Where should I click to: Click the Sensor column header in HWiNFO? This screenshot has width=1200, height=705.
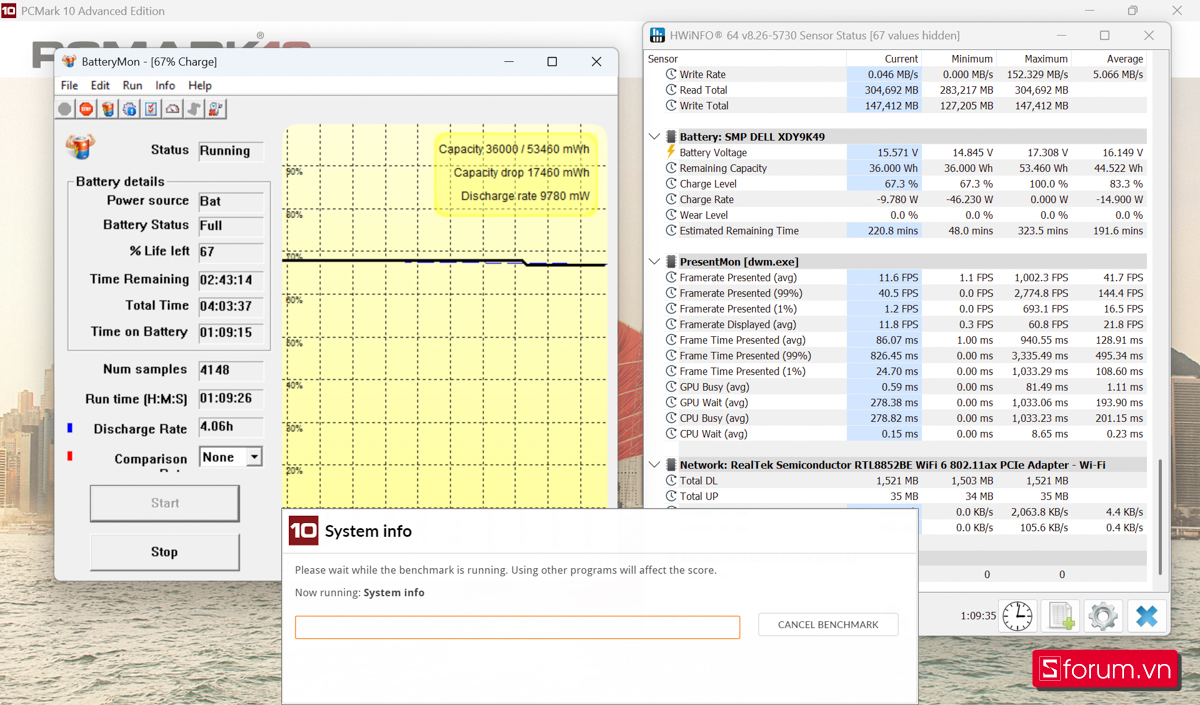point(663,59)
